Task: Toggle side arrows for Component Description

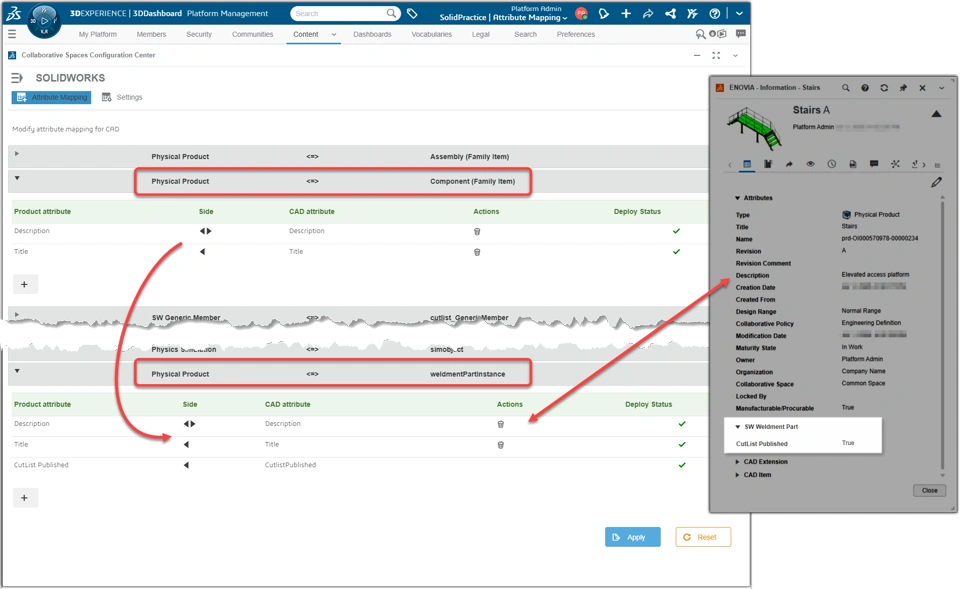Action: tap(206, 231)
